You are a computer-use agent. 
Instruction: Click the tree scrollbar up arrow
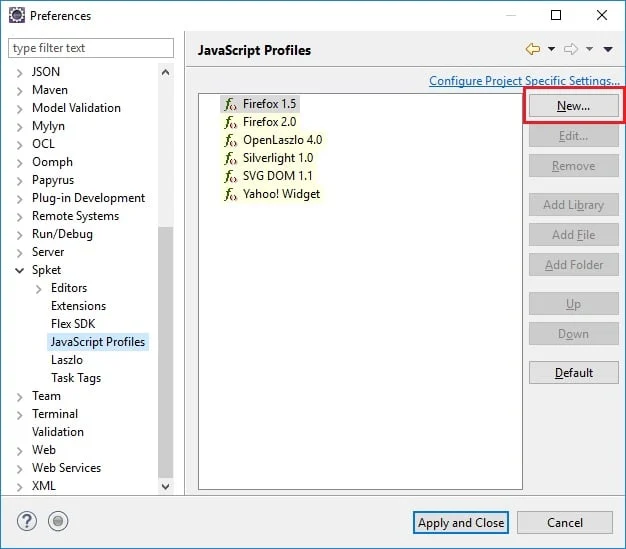[166, 72]
